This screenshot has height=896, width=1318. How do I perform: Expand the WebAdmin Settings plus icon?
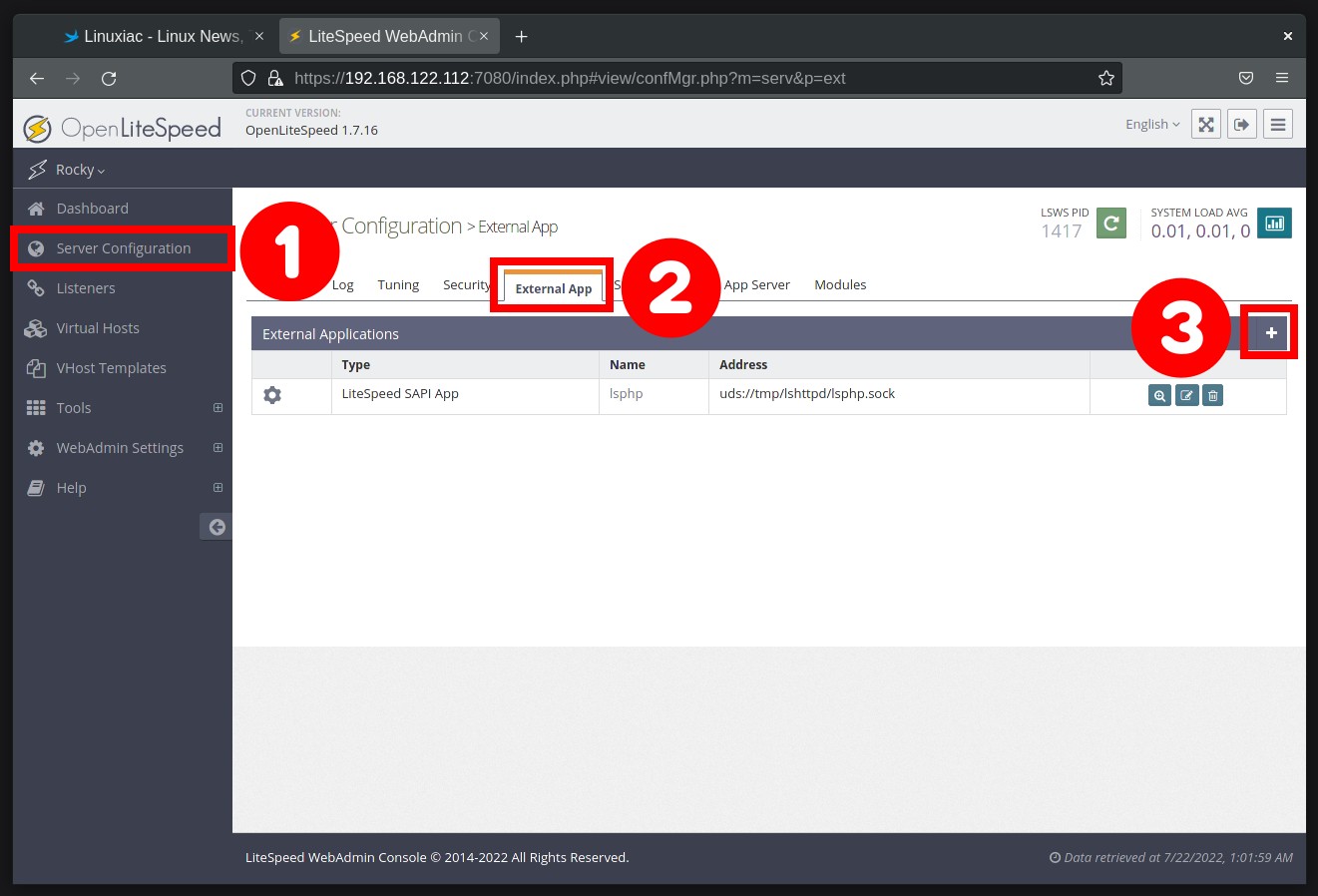[x=218, y=448]
